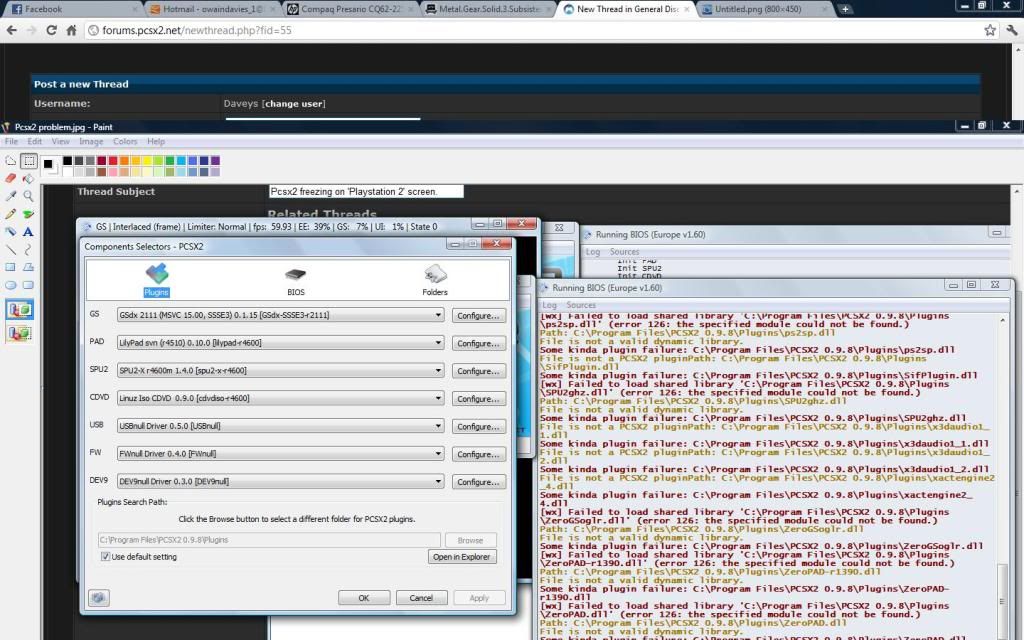Expand the USB plugin dropdown
The height and width of the screenshot is (640, 1024).
(438, 426)
